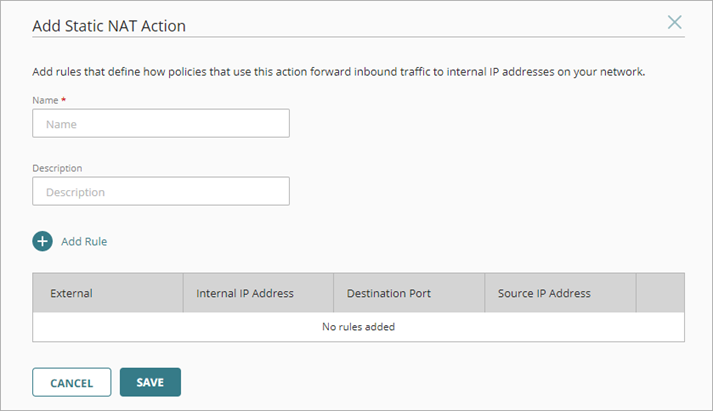Click the Name field label
Viewport: 713px width, 411px height.
coord(44,101)
